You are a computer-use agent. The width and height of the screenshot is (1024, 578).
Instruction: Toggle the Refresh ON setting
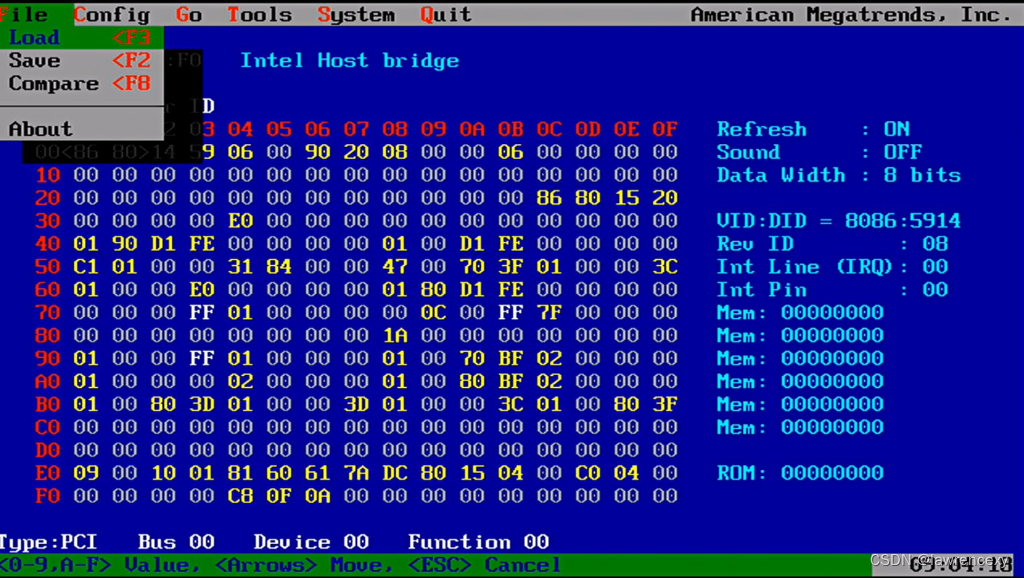coord(813,129)
